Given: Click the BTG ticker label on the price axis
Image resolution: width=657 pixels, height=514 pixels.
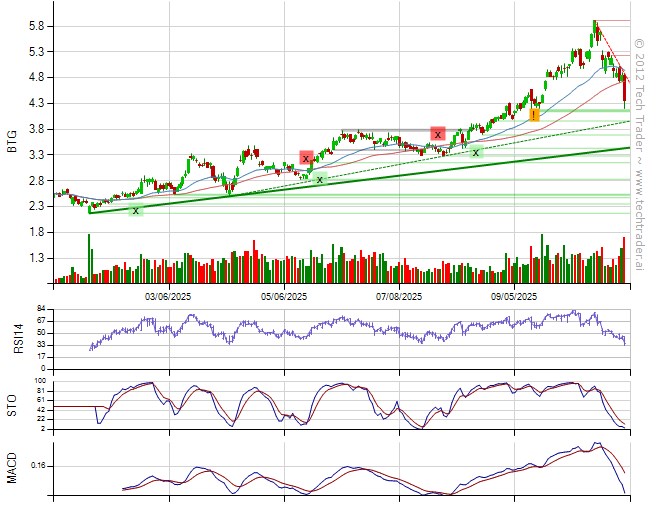Looking at the screenshot, I should pyautogui.click(x=12, y=143).
